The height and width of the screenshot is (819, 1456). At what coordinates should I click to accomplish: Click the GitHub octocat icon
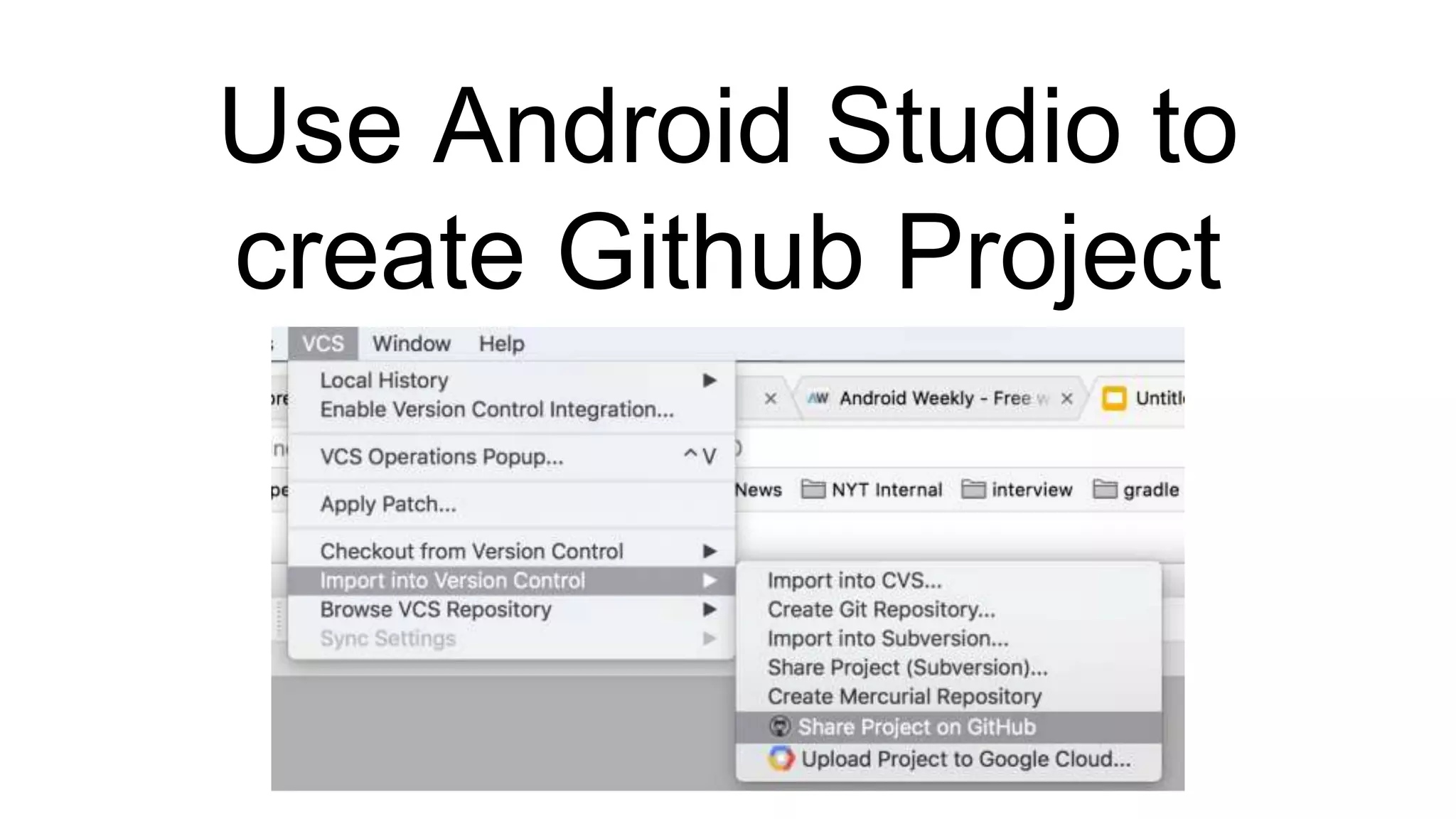tap(780, 727)
